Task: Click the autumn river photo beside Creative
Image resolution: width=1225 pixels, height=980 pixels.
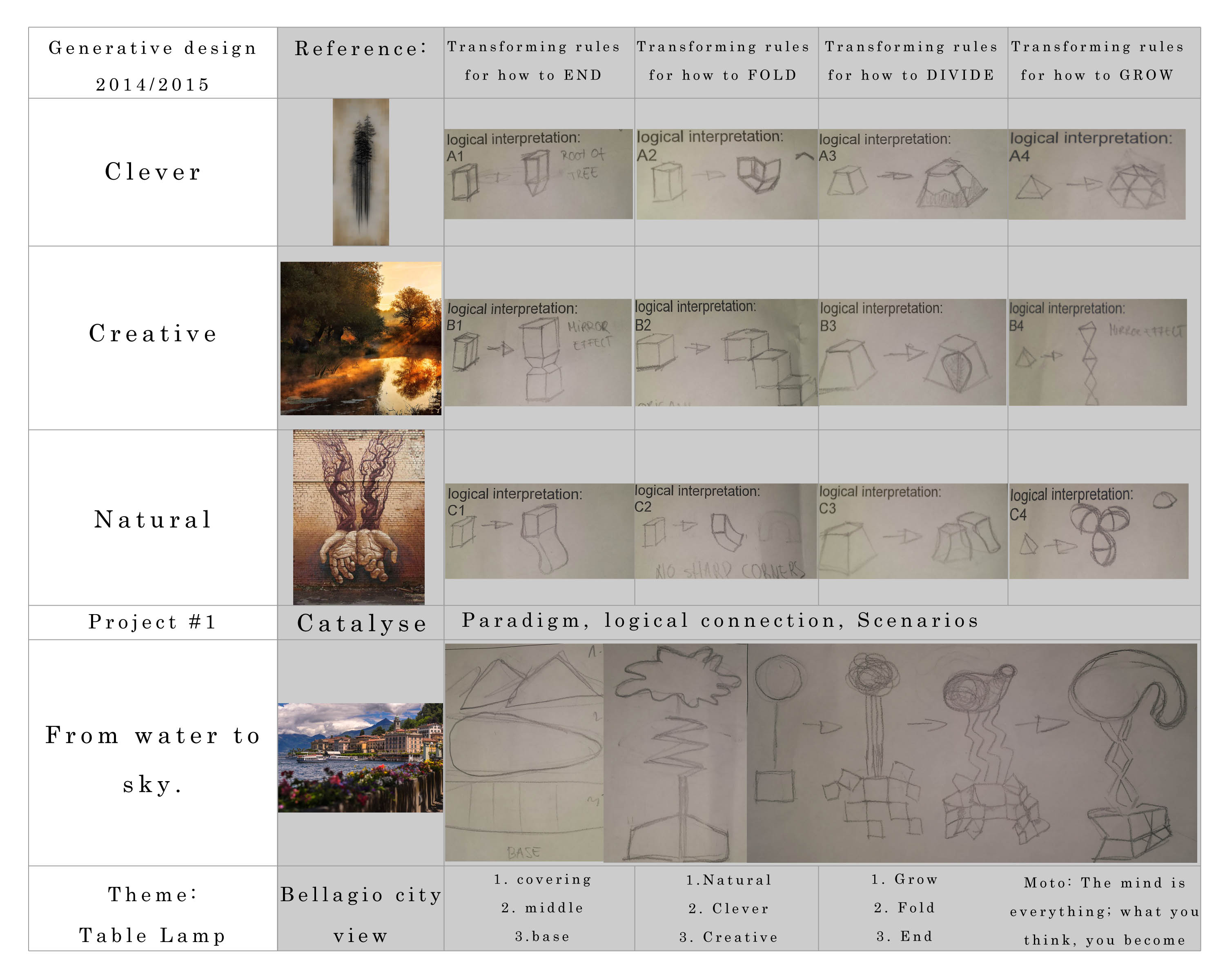Action: (361, 338)
